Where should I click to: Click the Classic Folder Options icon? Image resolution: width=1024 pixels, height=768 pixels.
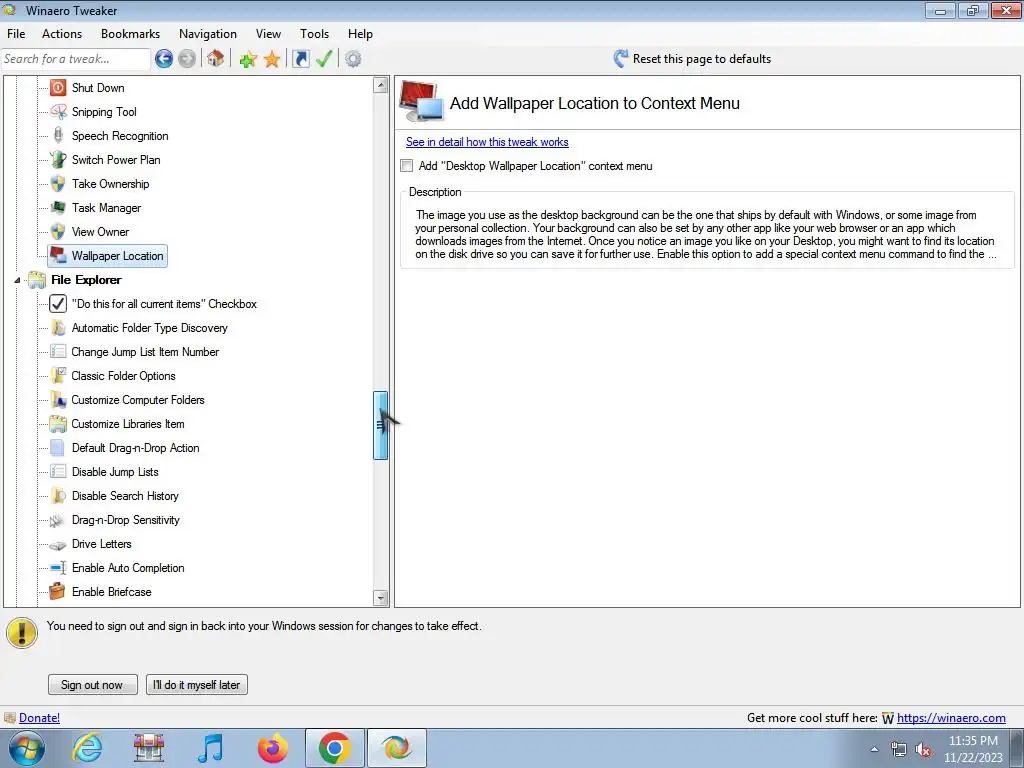[x=58, y=376]
